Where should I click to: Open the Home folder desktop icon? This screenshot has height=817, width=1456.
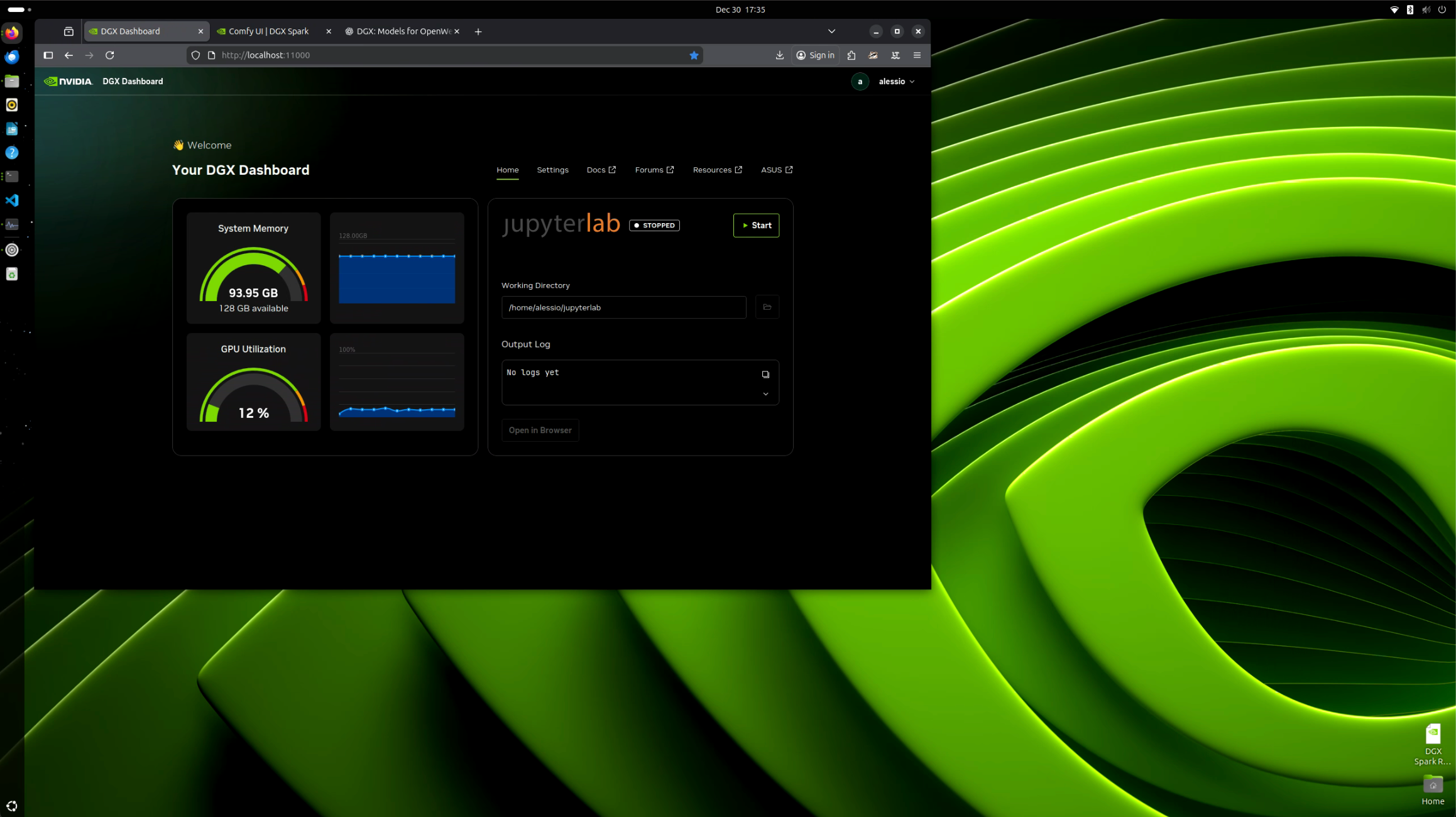(1432, 790)
